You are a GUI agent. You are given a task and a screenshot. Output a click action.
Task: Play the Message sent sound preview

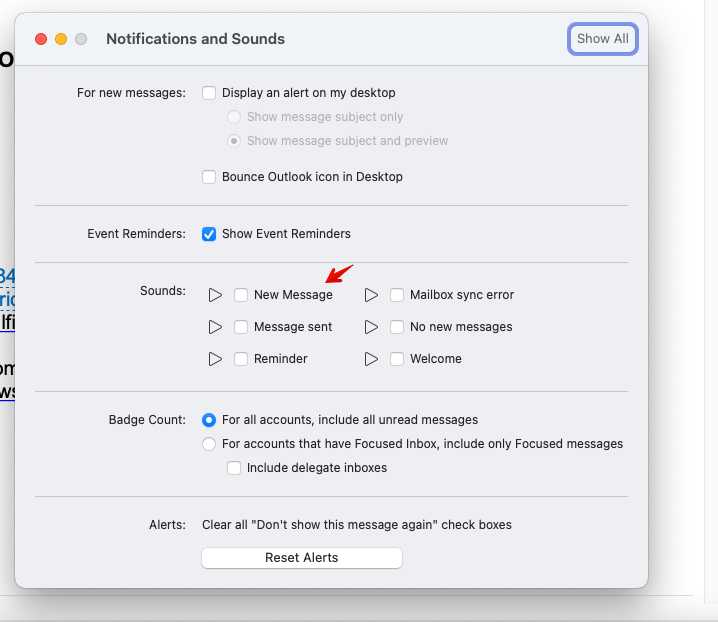[x=215, y=327]
